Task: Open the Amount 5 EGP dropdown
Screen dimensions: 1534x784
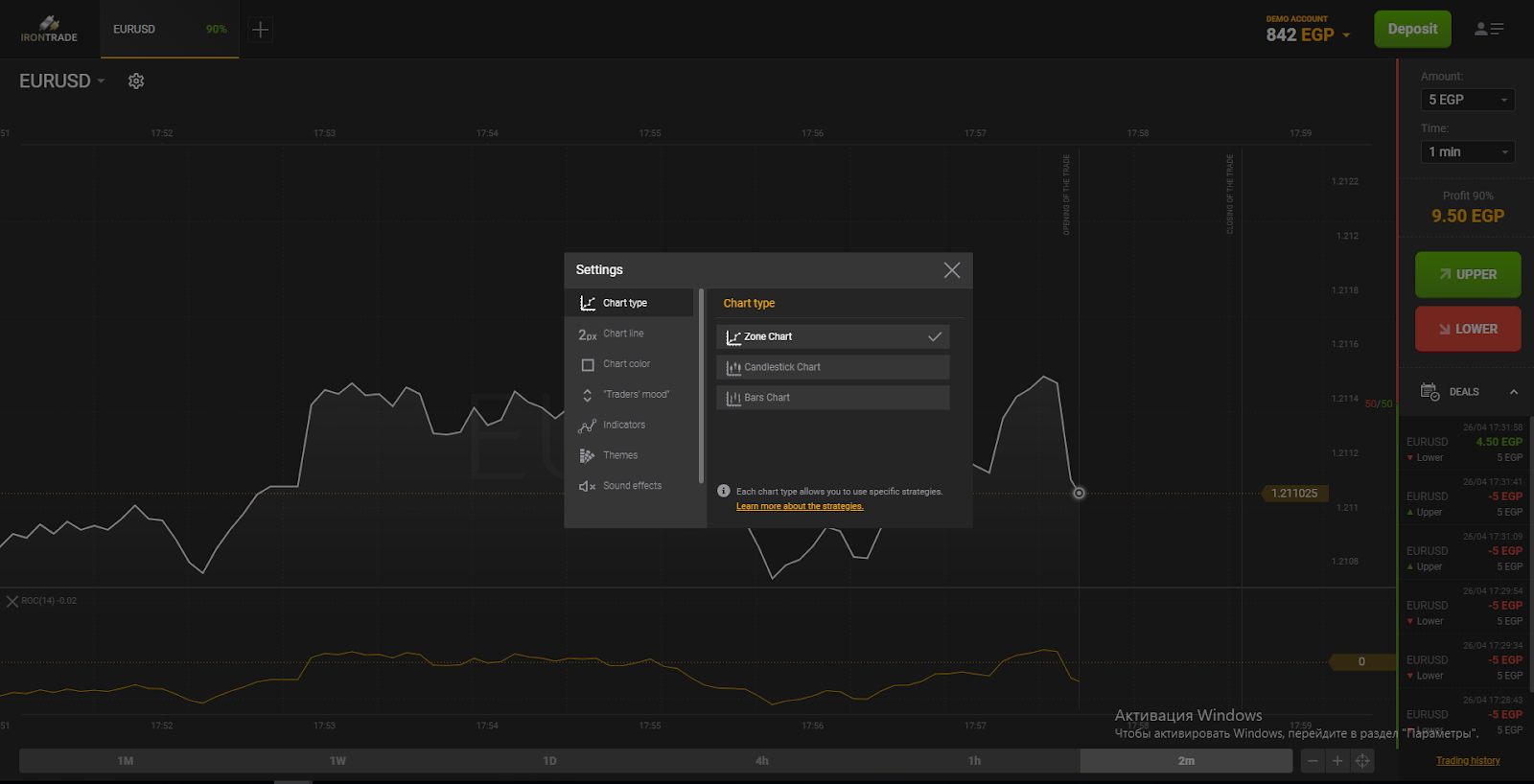Action: 1468,100
